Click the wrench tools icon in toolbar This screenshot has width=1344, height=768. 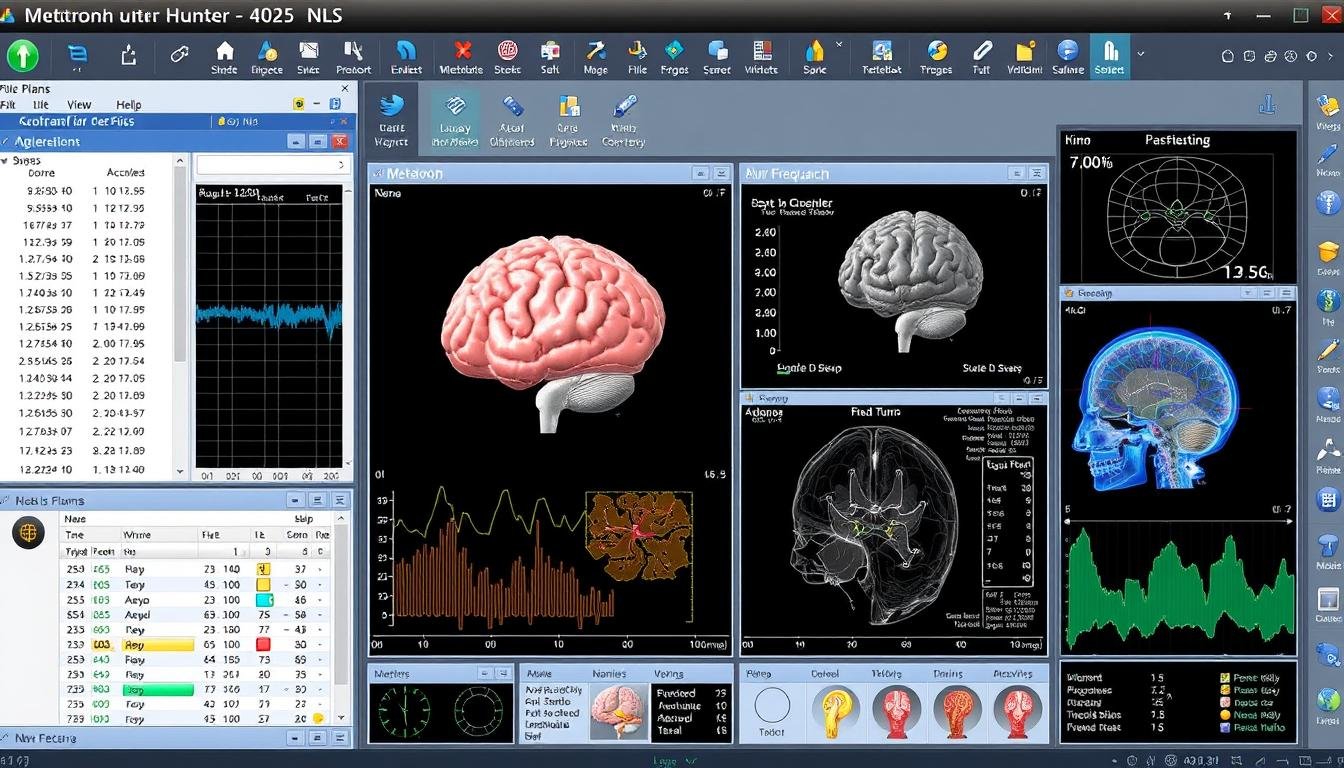[353, 52]
